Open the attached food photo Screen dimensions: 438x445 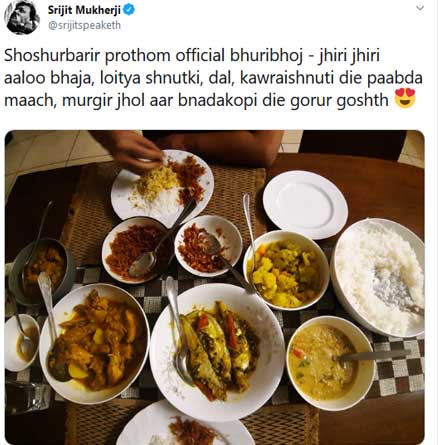215,287
